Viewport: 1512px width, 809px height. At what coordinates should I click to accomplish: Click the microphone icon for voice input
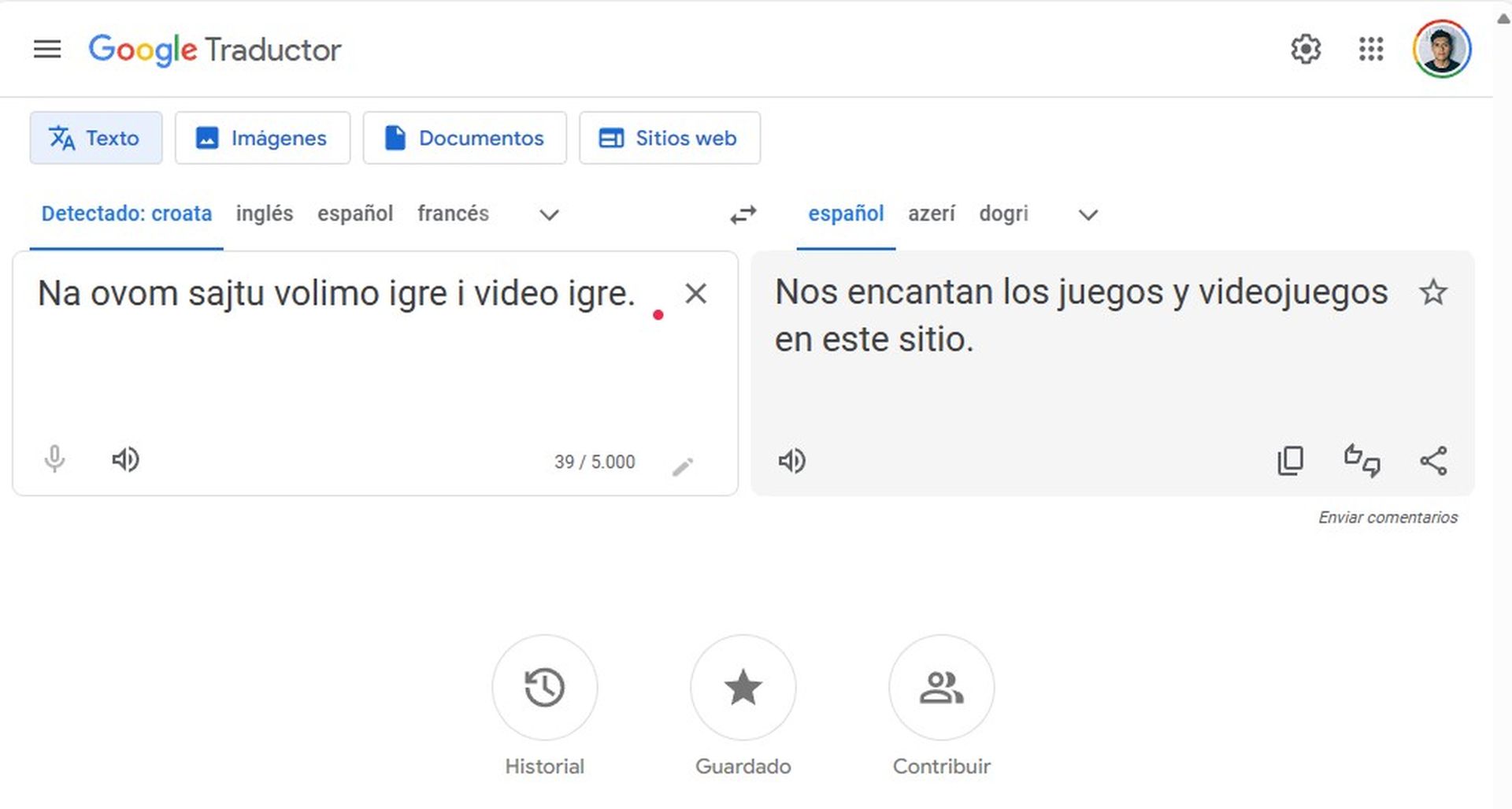click(x=54, y=460)
